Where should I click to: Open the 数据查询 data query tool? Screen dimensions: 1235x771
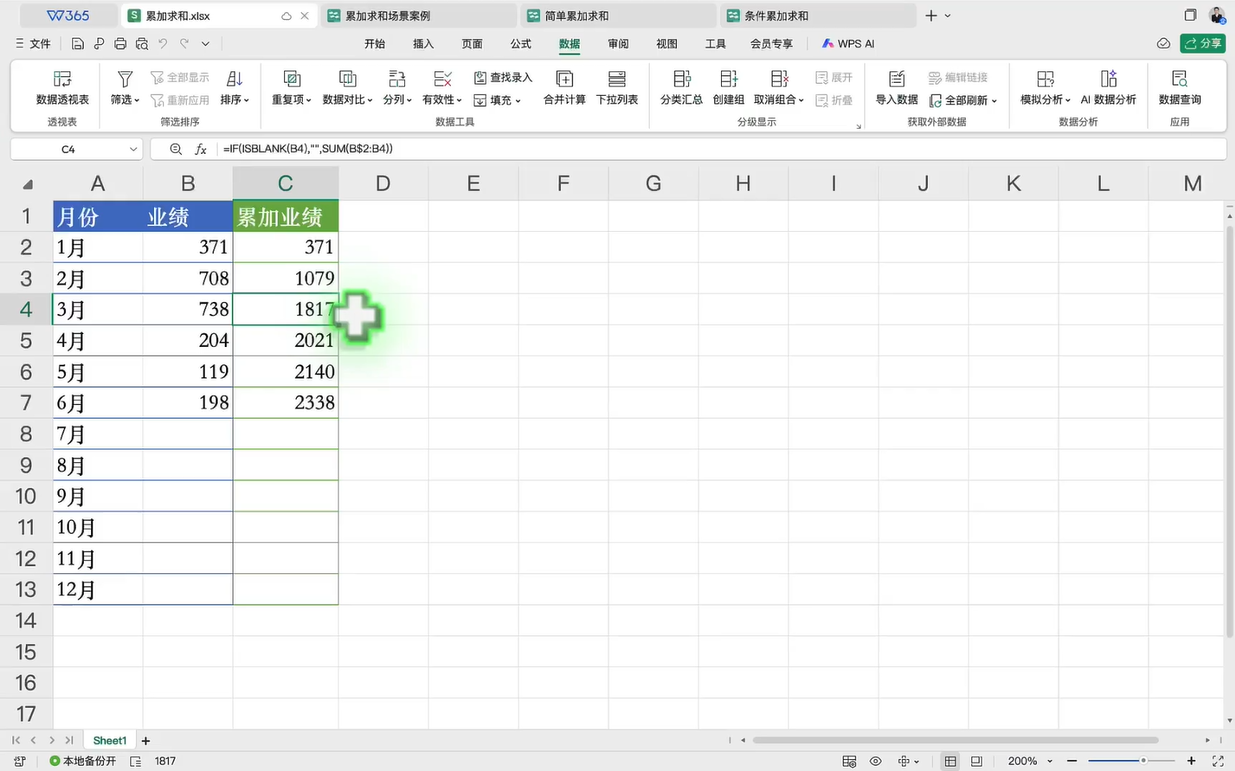(x=1179, y=87)
